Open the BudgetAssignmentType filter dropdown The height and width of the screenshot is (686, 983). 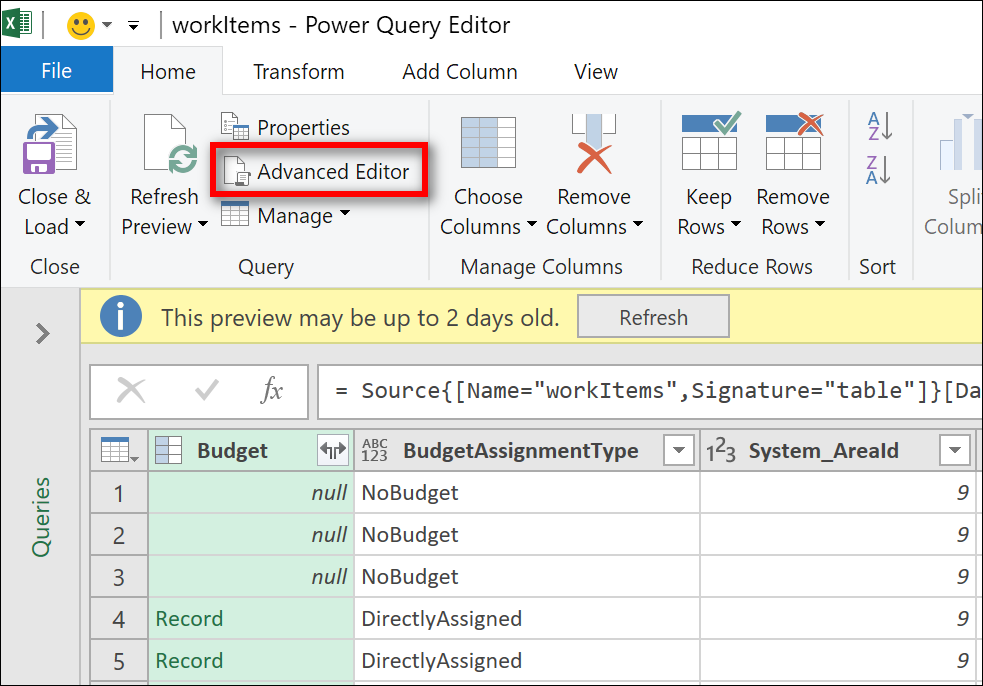[679, 450]
